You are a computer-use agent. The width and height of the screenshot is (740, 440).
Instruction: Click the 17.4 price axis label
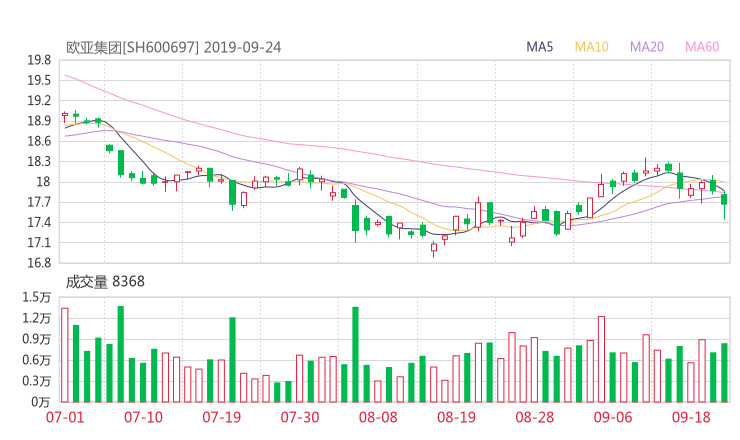coord(39,222)
